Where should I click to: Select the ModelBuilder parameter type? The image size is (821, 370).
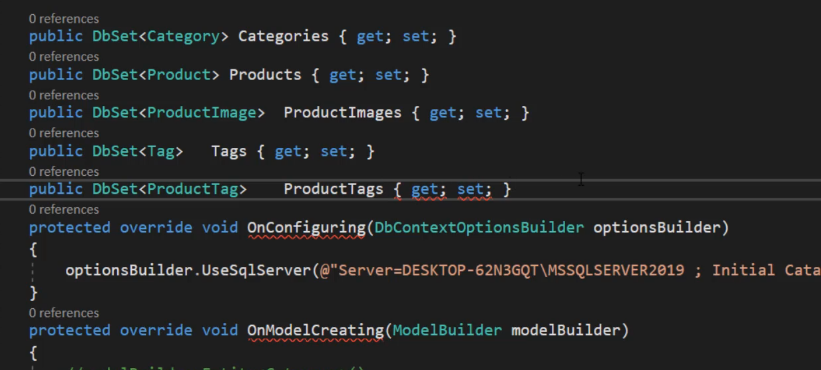447,331
